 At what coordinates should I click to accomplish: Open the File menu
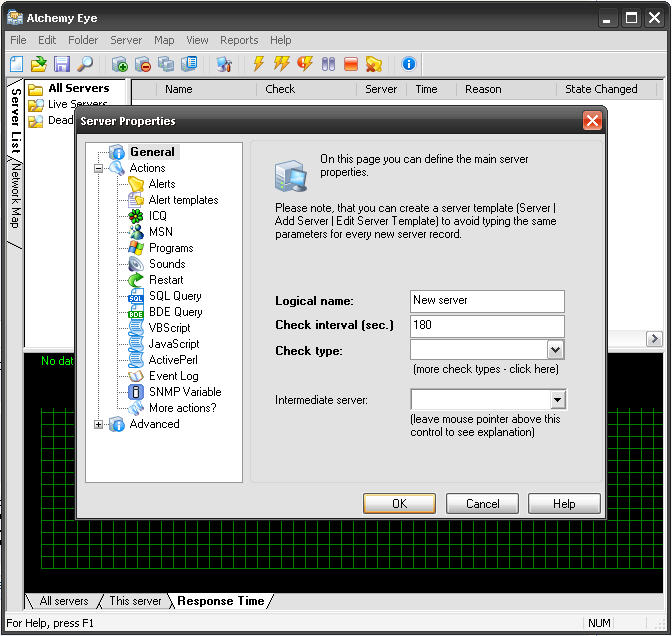click(x=18, y=40)
